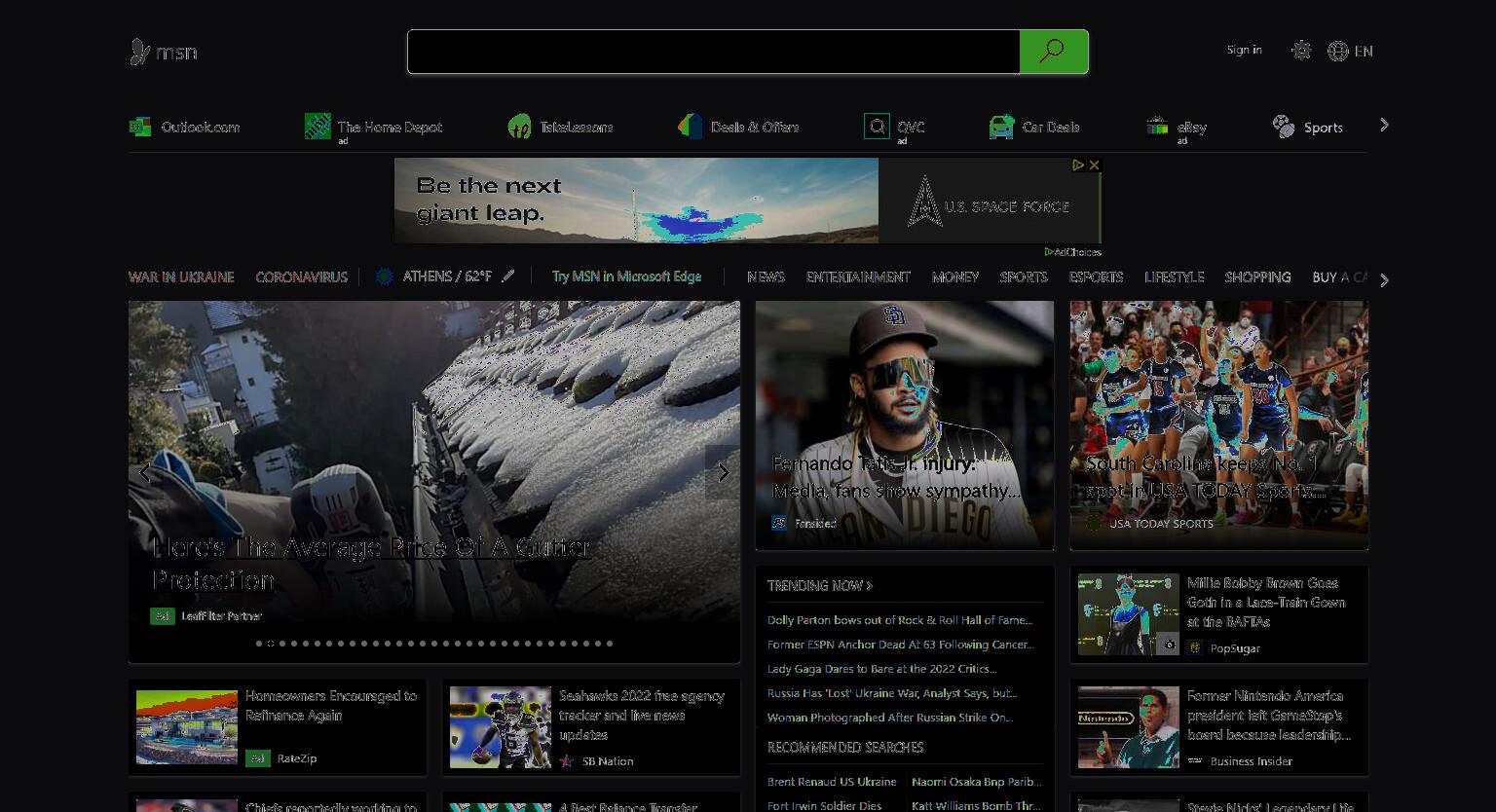Open the NEWS navigation tab
The width and height of the screenshot is (1496, 812).
(766, 277)
